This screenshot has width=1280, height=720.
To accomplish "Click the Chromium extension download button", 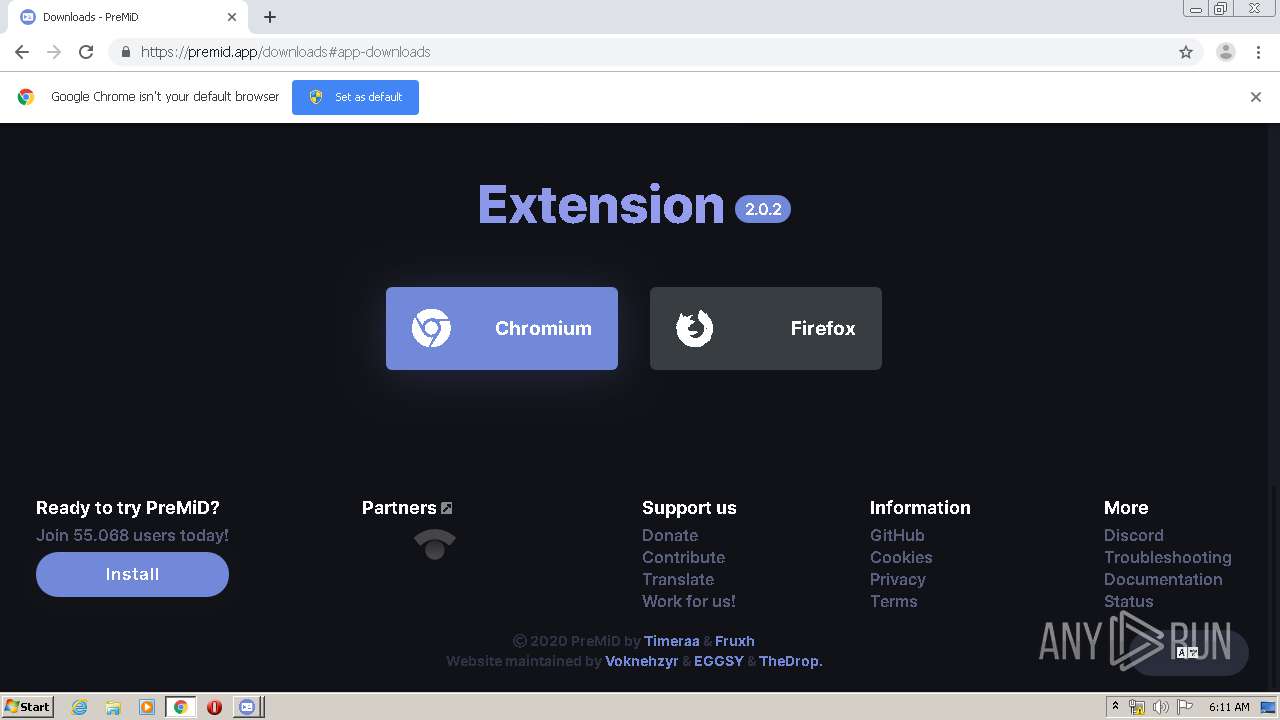I will click(x=502, y=328).
